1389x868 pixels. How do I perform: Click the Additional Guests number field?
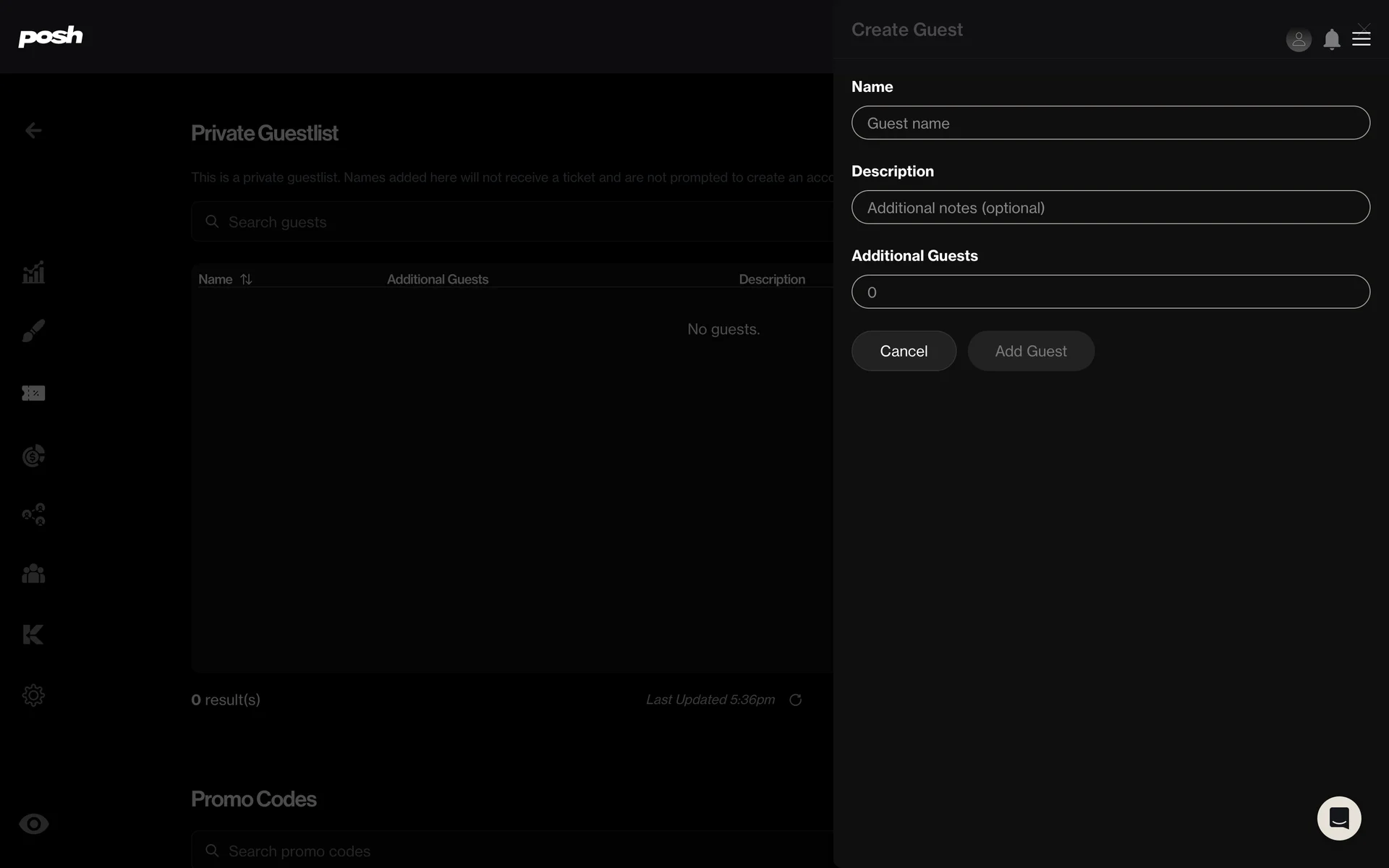point(1110,292)
